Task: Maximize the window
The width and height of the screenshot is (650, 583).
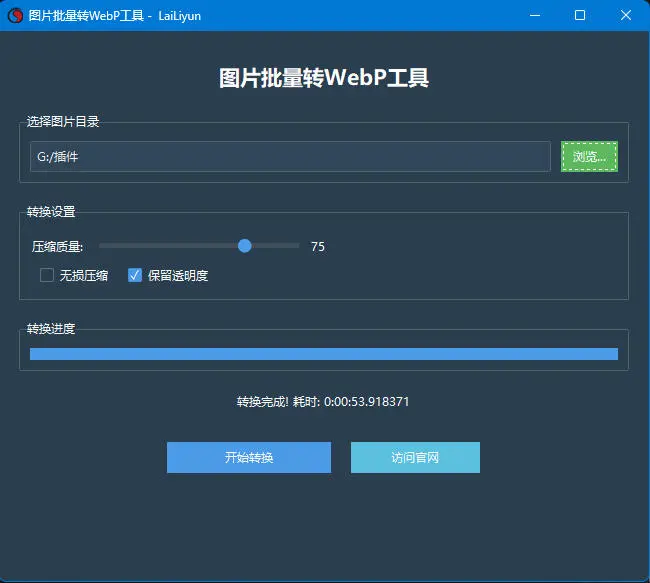Action: 580,15
